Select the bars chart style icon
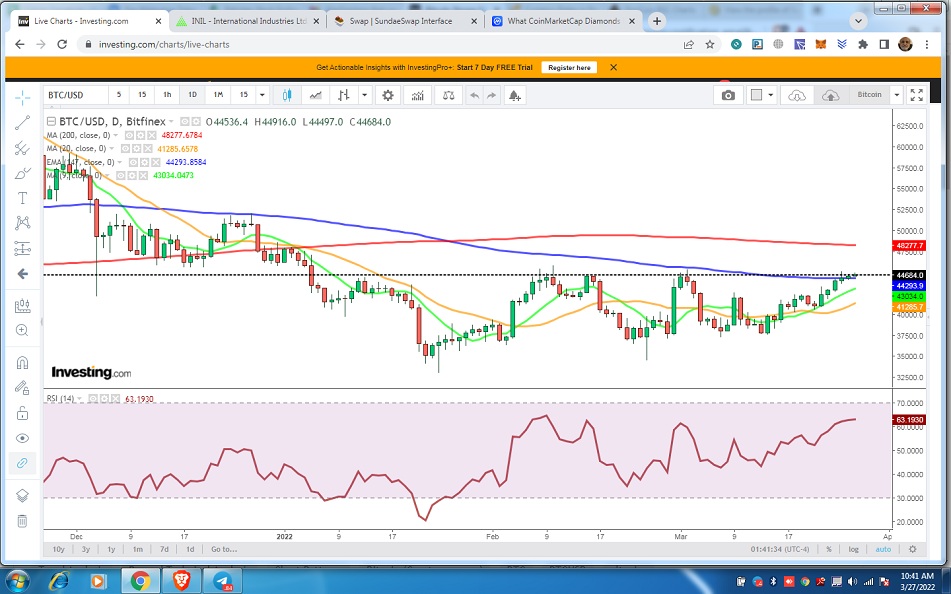The image size is (951, 594). tap(344, 95)
